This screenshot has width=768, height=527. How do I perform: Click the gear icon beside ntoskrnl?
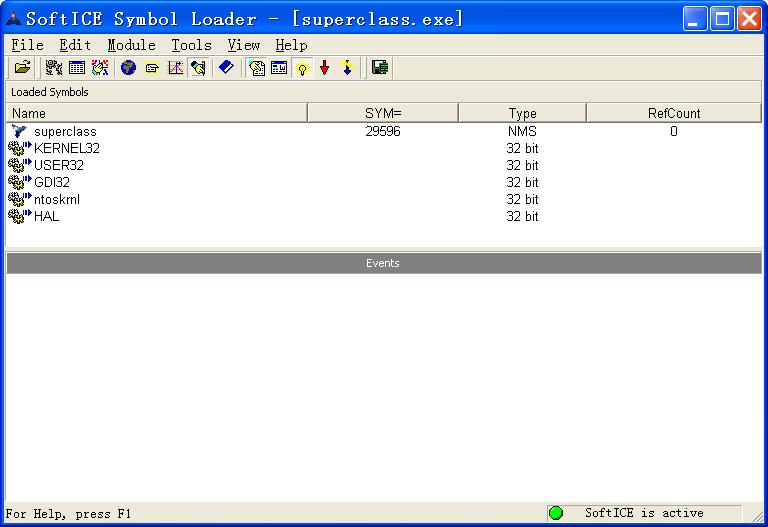(20, 199)
